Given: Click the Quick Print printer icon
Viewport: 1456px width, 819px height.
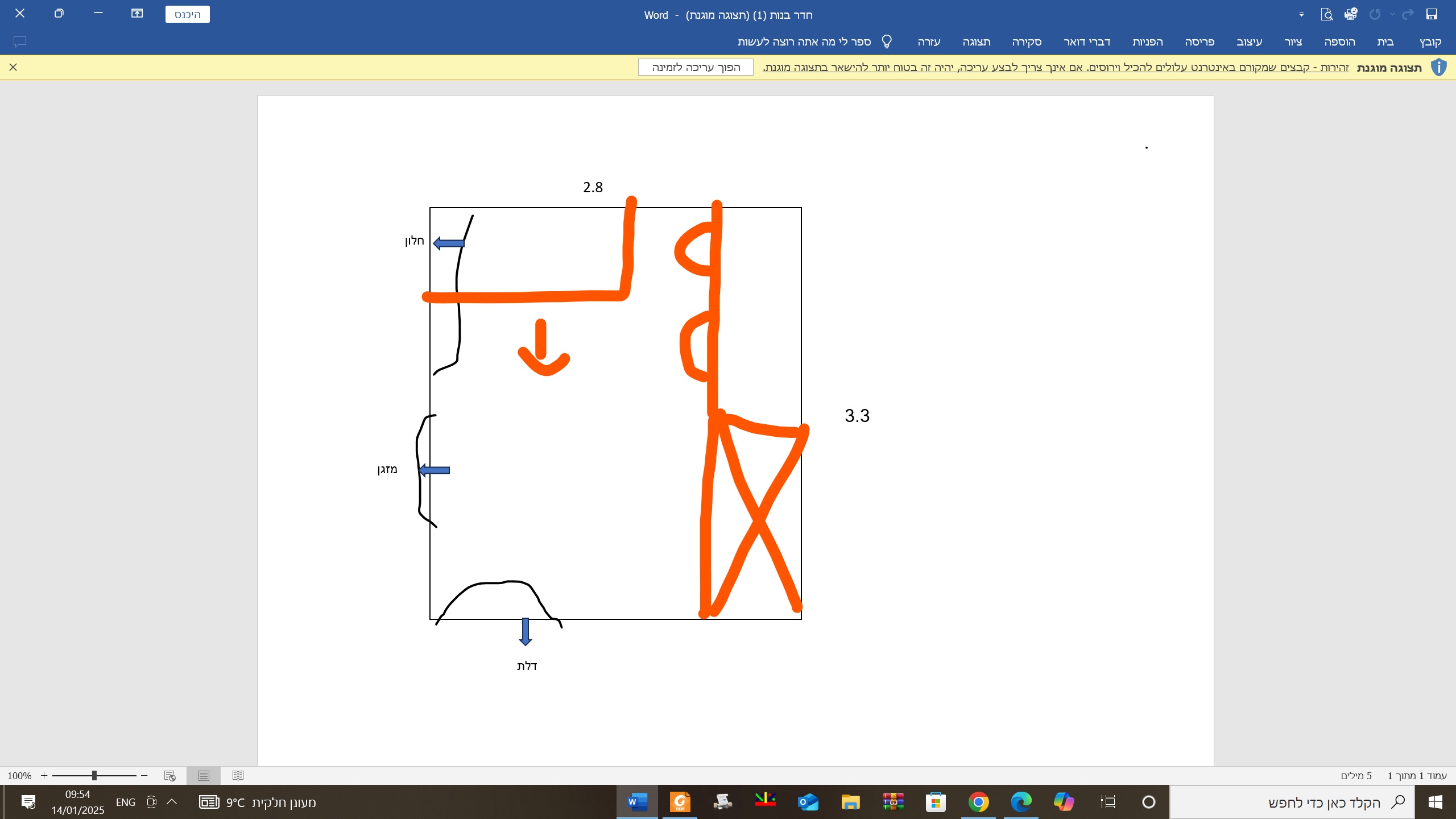Looking at the screenshot, I should point(1351,14).
